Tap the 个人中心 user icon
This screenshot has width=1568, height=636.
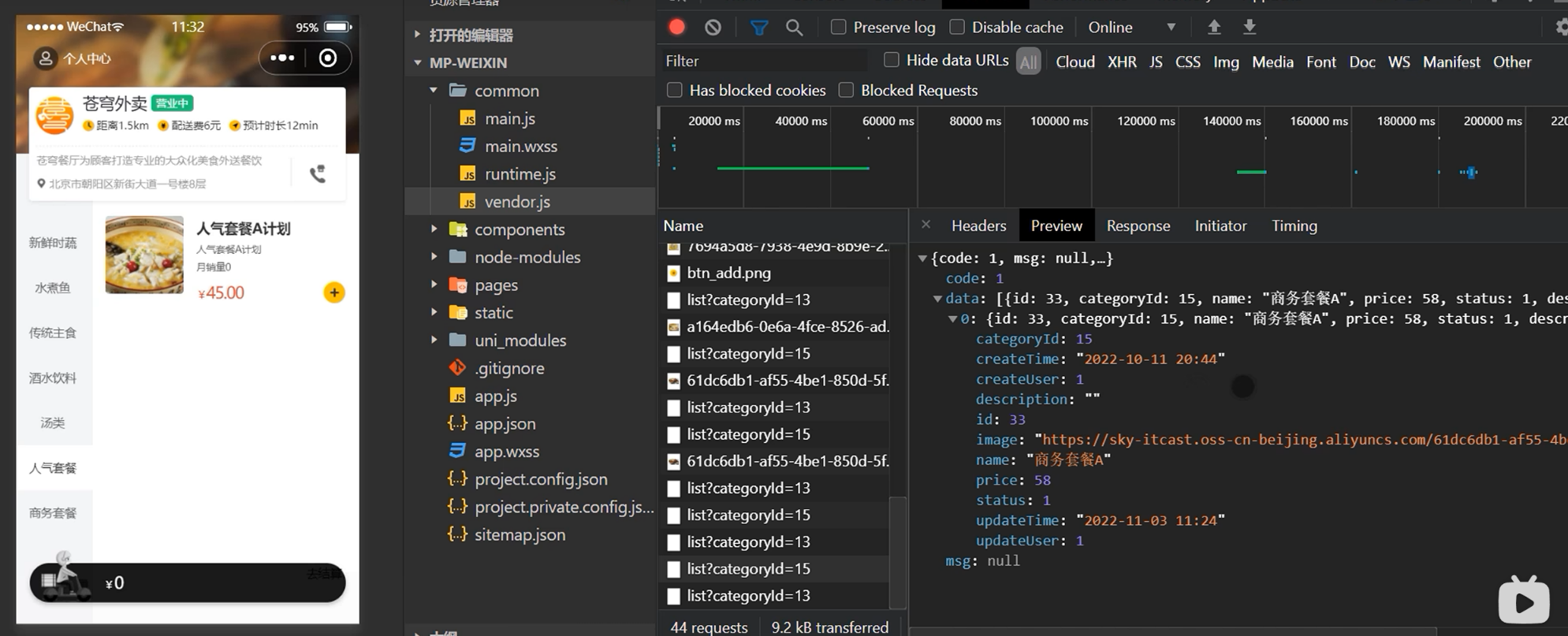click(46, 58)
